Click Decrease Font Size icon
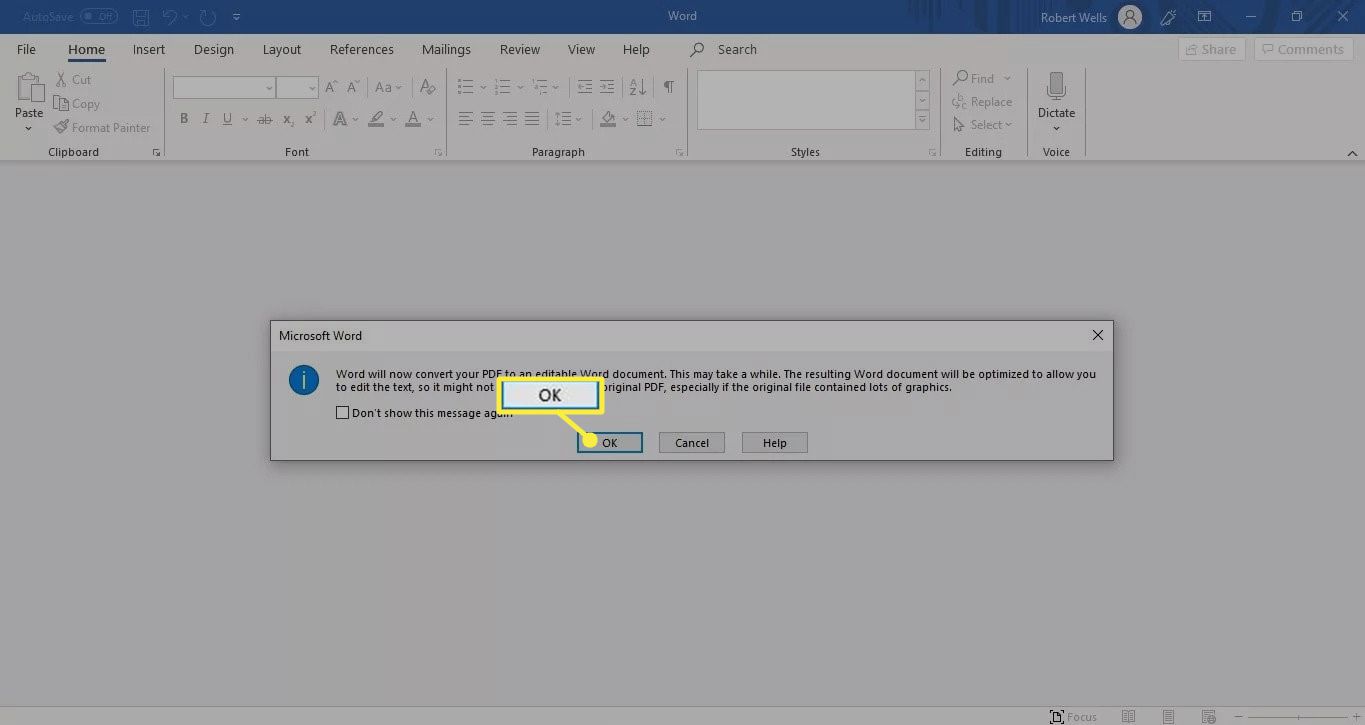Viewport: 1365px width, 725px height. pos(353,88)
